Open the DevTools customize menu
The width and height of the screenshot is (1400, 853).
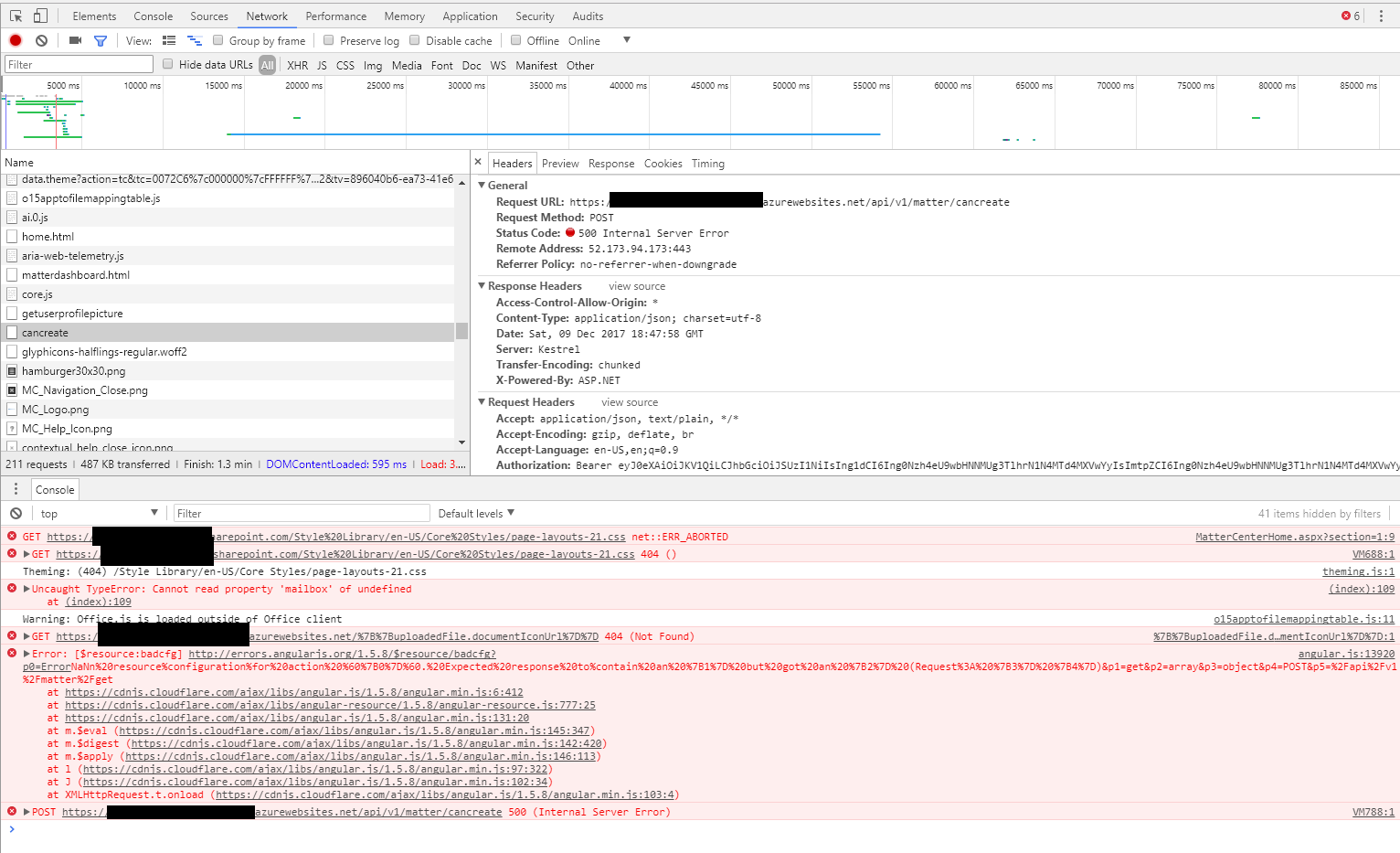[1381, 16]
